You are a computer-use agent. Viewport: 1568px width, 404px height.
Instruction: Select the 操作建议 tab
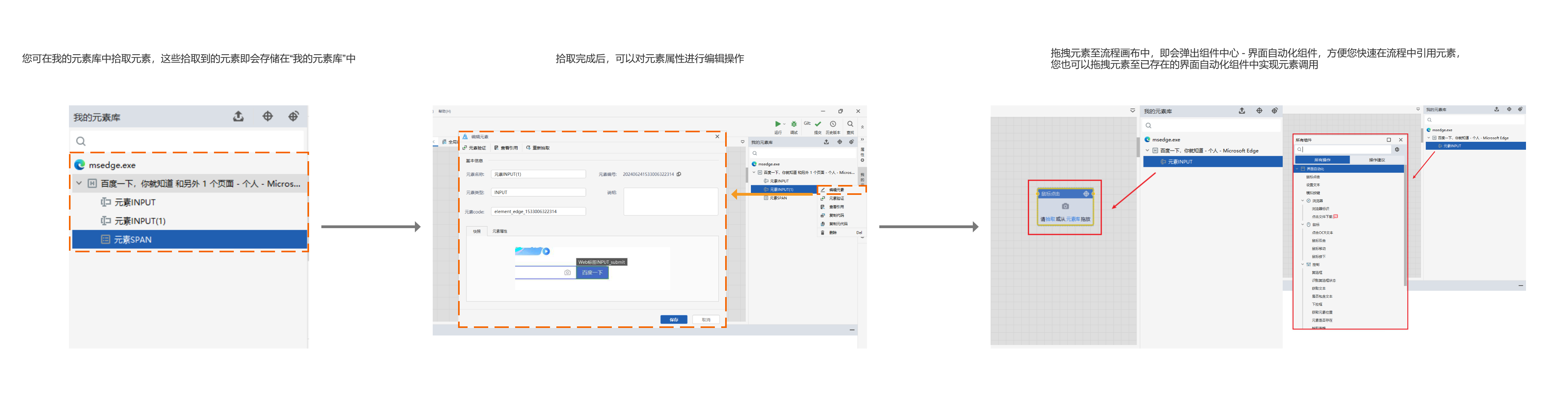(1376, 160)
